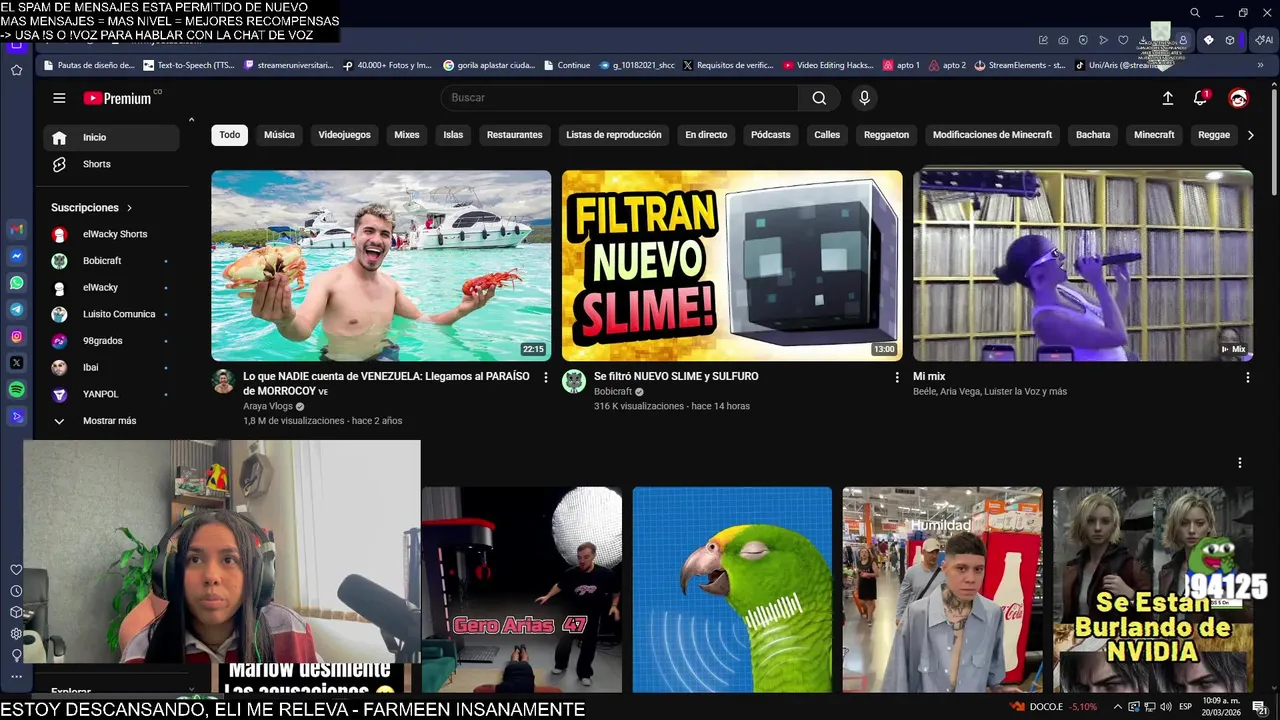Collapse sidebar with the up caret

(x=191, y=121)
